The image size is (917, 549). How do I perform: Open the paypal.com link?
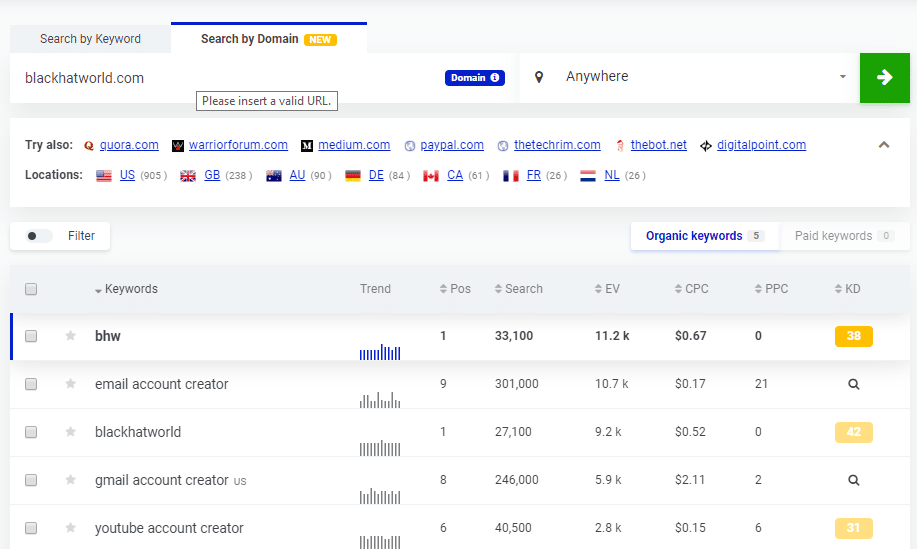[x=451, y=145]
